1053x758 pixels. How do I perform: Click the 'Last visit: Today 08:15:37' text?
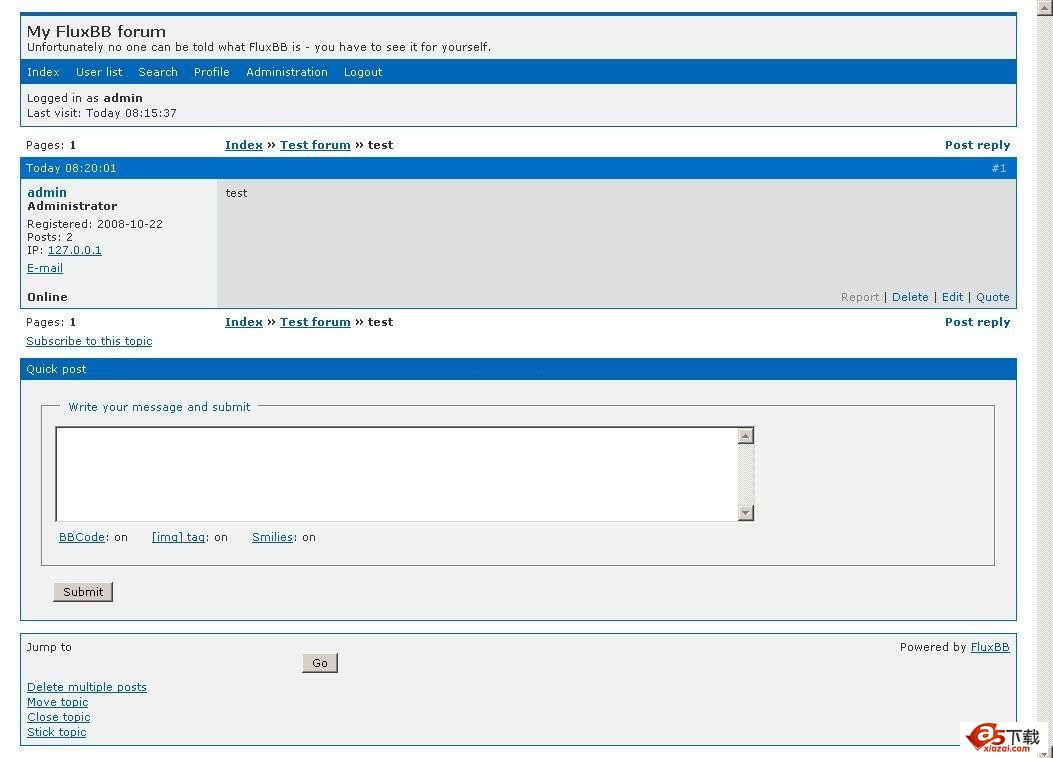coord(101,113)
